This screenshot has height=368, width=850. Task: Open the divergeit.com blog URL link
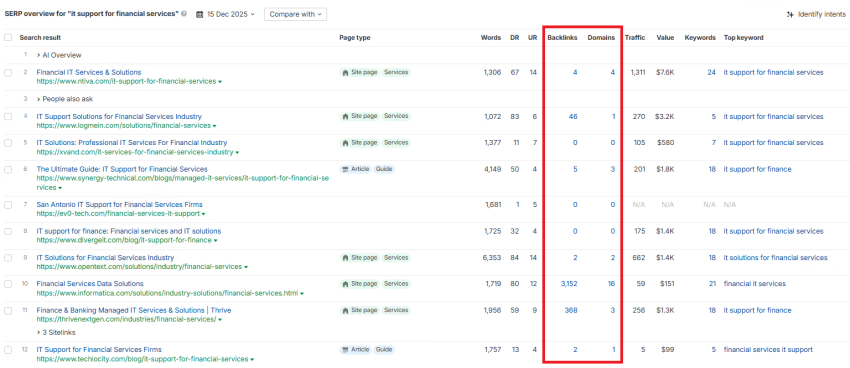point(124,240)
